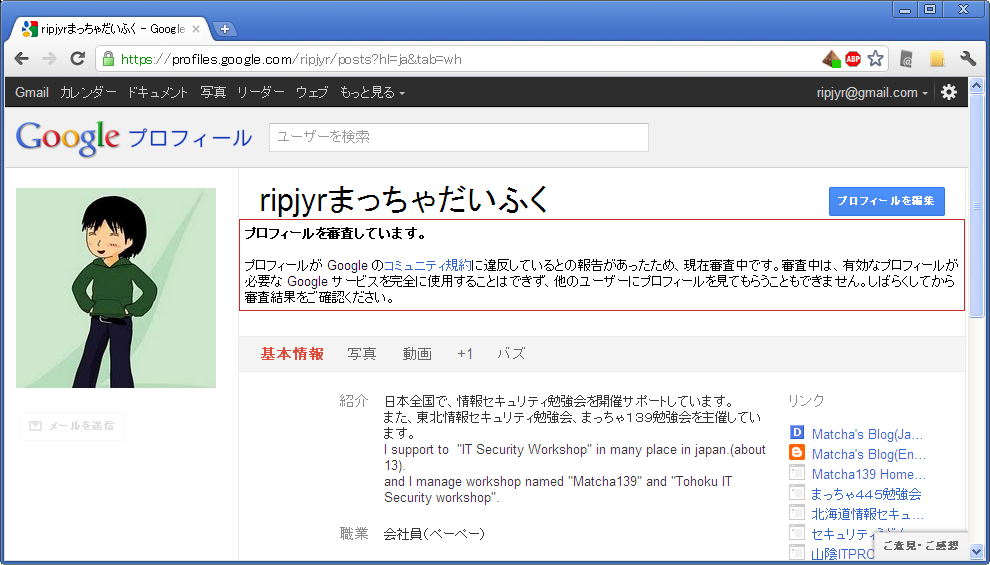Click the profile name ripjyrまっちゃだいふく
Image resolution: width=990 pixels, height=565 pixels.
pos(405,199)
